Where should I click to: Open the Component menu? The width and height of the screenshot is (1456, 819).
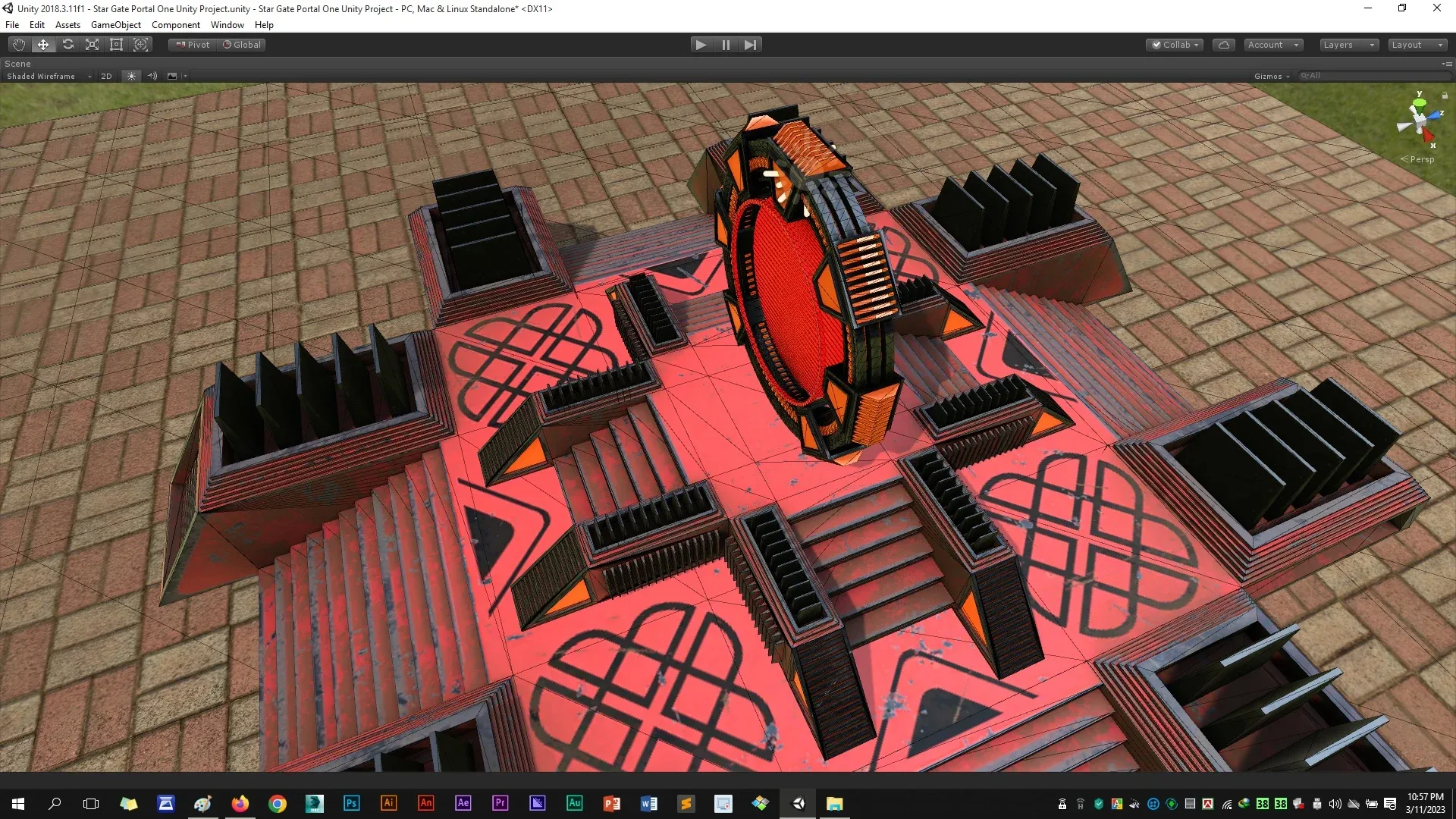coord(175,25)
